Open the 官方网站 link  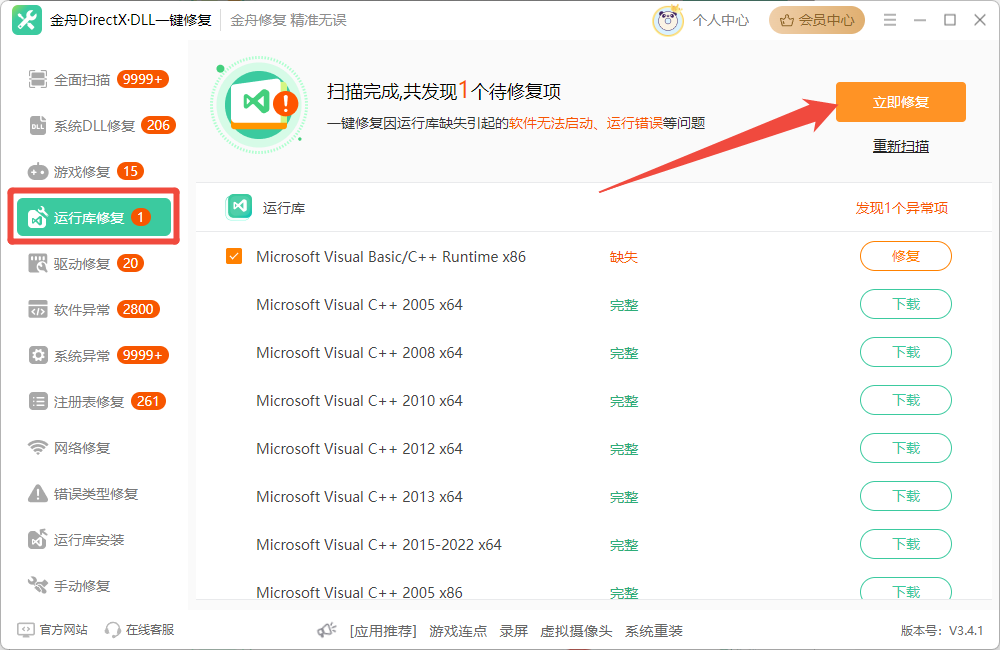coord(63,630)
